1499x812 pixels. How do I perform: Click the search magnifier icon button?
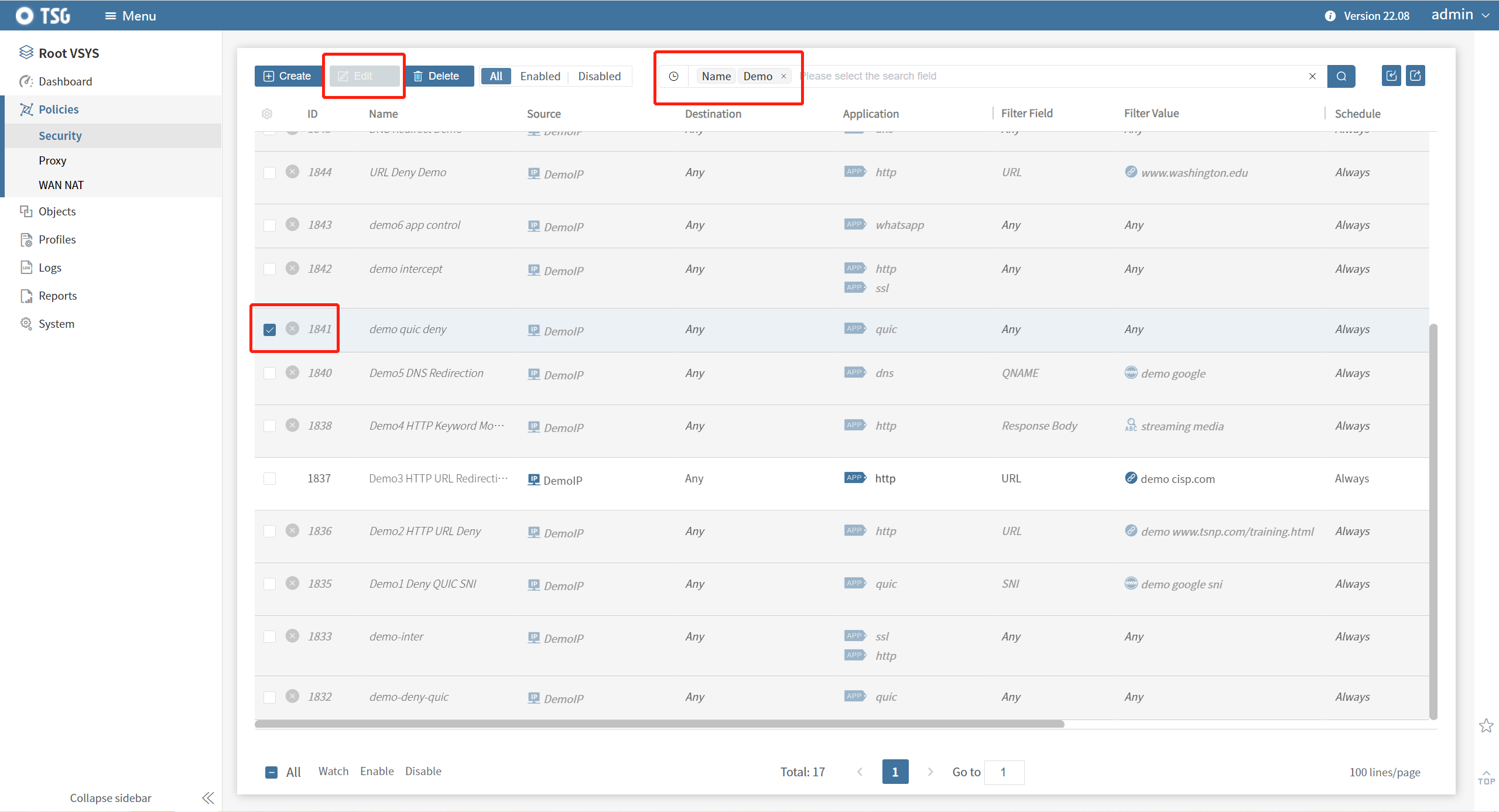(x=1341, y=76)
